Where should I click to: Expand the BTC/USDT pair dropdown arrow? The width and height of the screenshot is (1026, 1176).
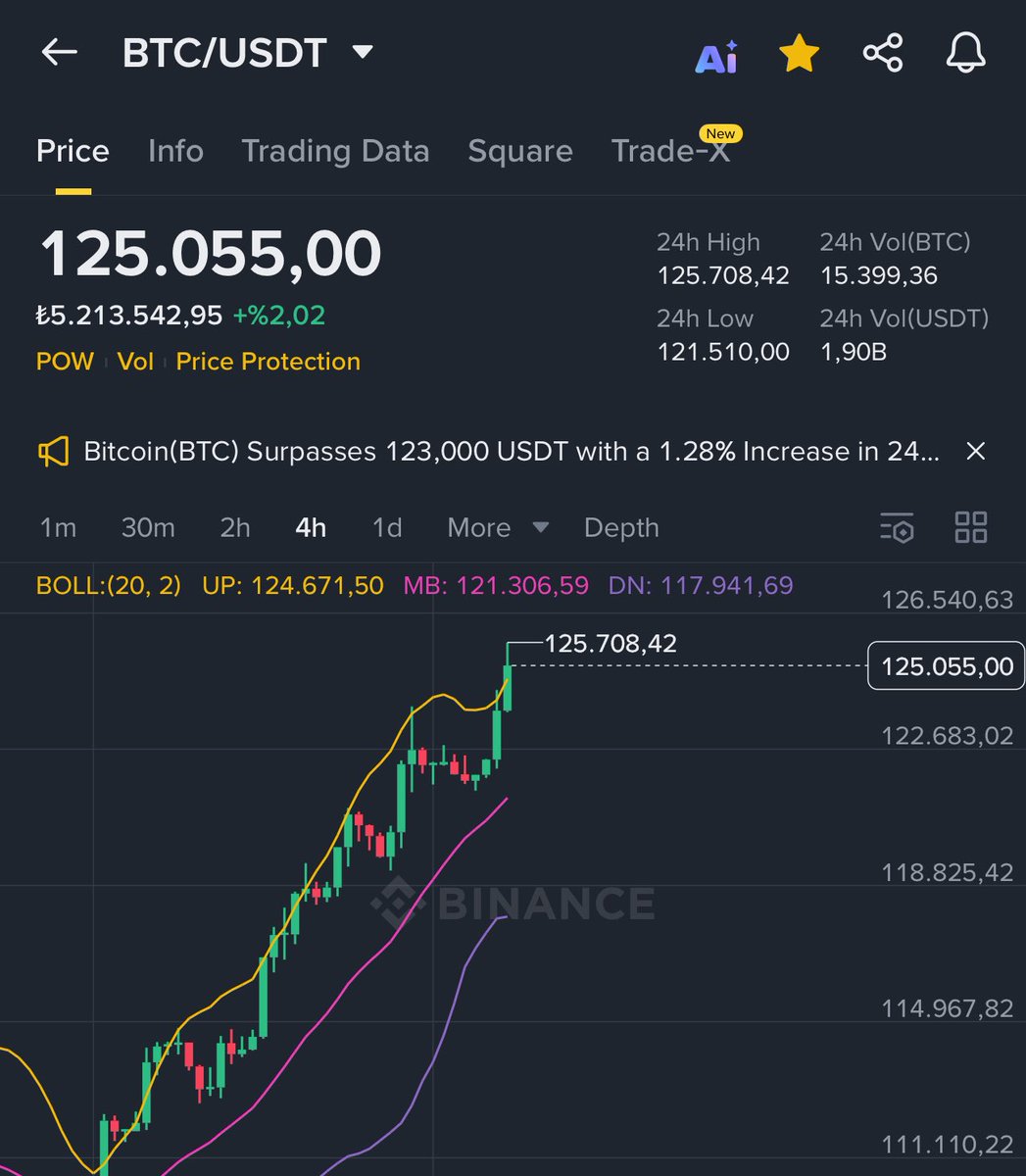point(363,52)
